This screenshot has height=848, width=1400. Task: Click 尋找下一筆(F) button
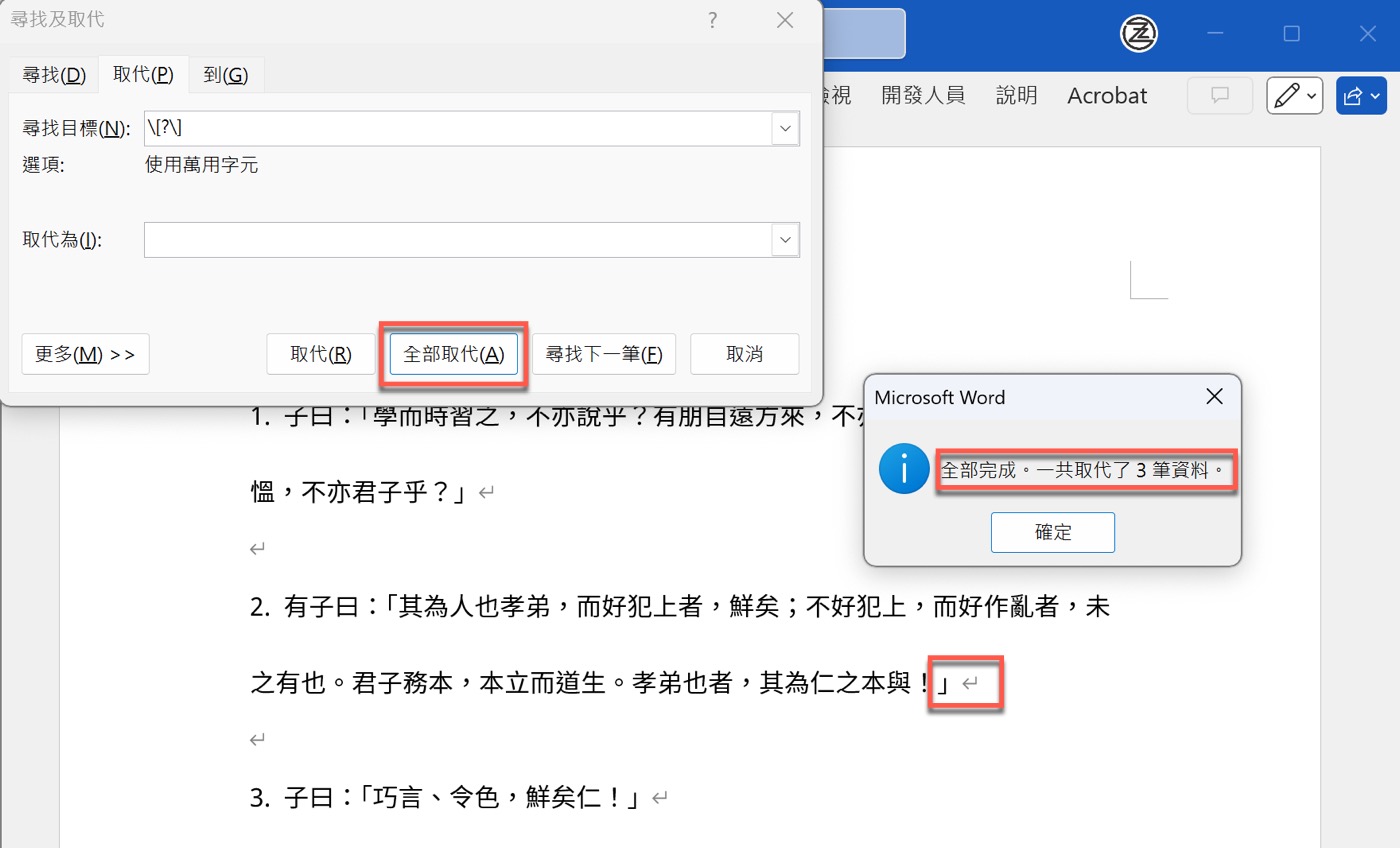click(x=604, y=354)
